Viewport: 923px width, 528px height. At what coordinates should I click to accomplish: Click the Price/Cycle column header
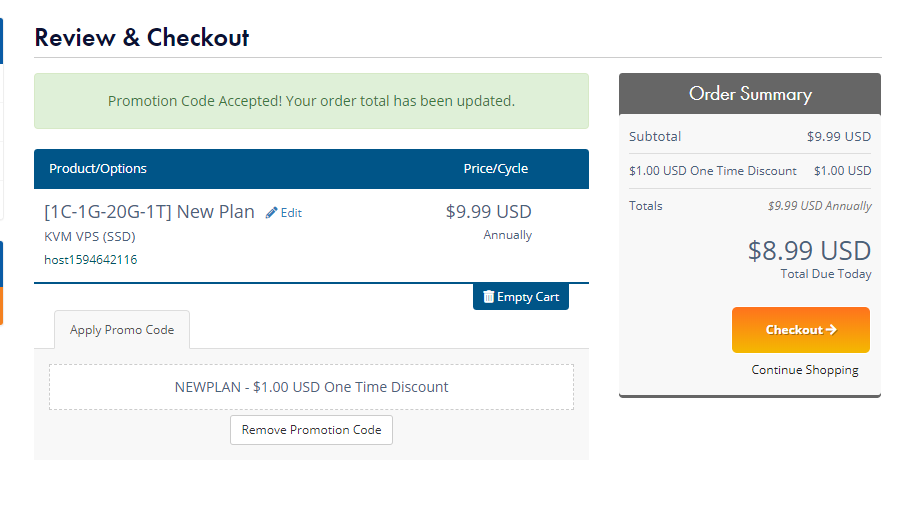point(496,169)
